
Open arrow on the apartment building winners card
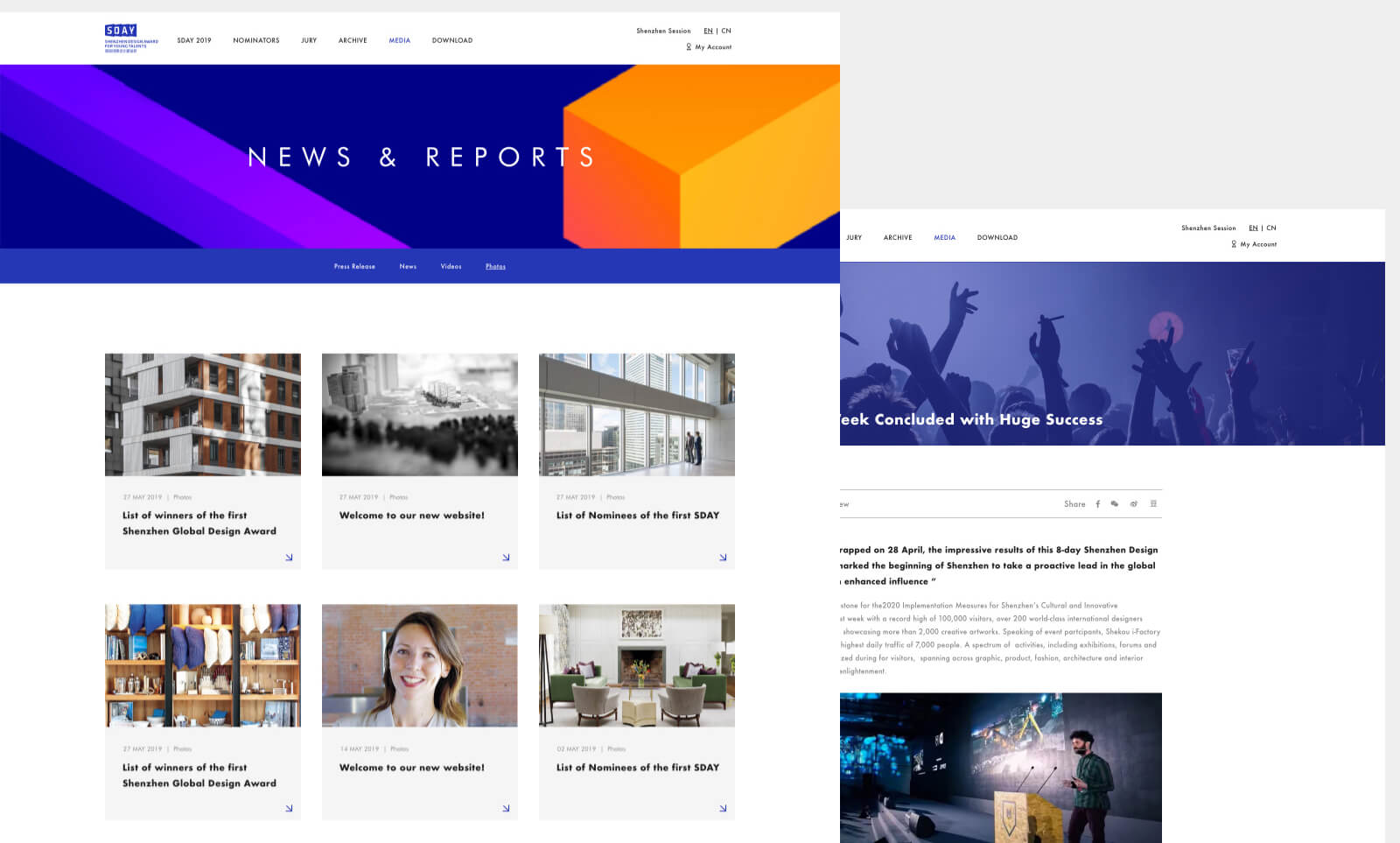[x=289, y=558]
